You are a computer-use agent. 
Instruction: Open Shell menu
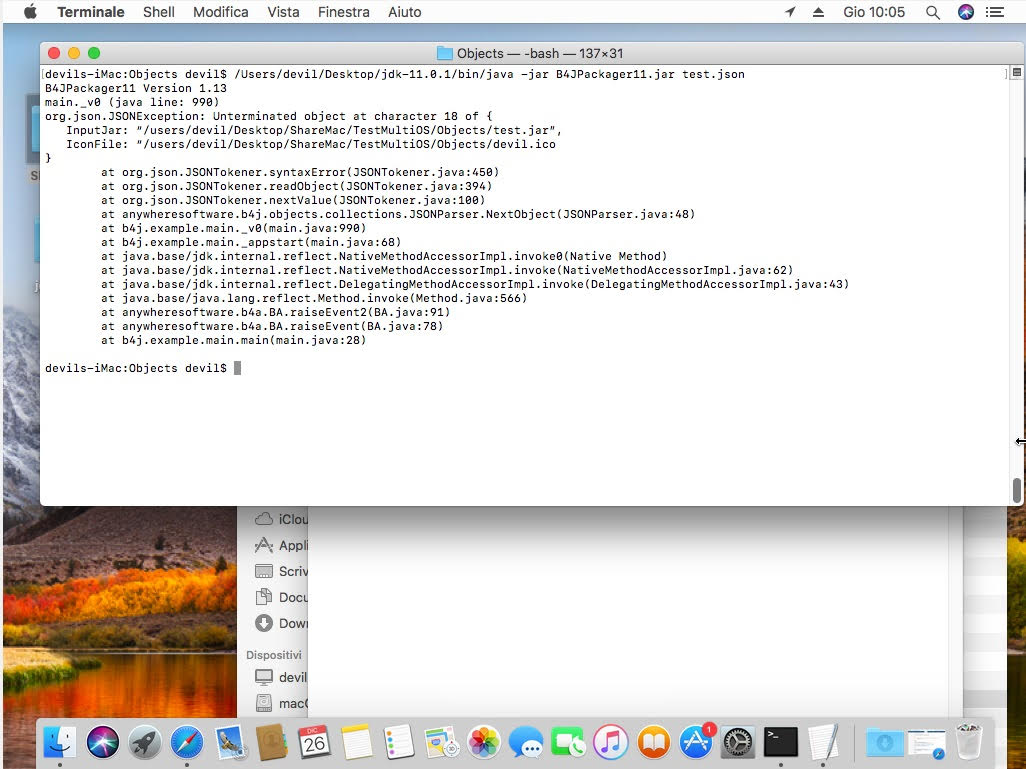[x=159, y=12]
